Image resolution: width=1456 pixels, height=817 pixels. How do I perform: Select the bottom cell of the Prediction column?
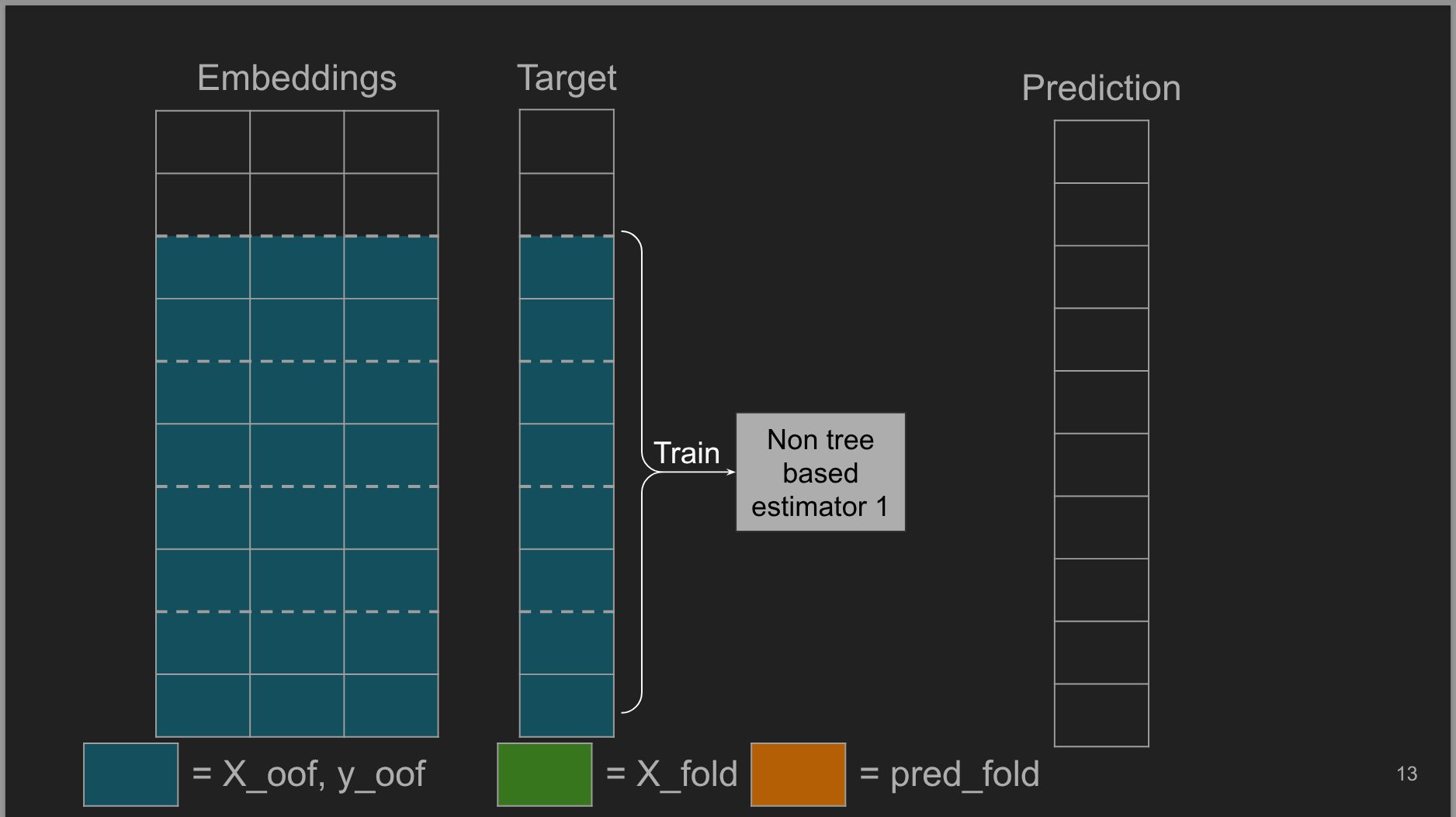(1101, 715)
